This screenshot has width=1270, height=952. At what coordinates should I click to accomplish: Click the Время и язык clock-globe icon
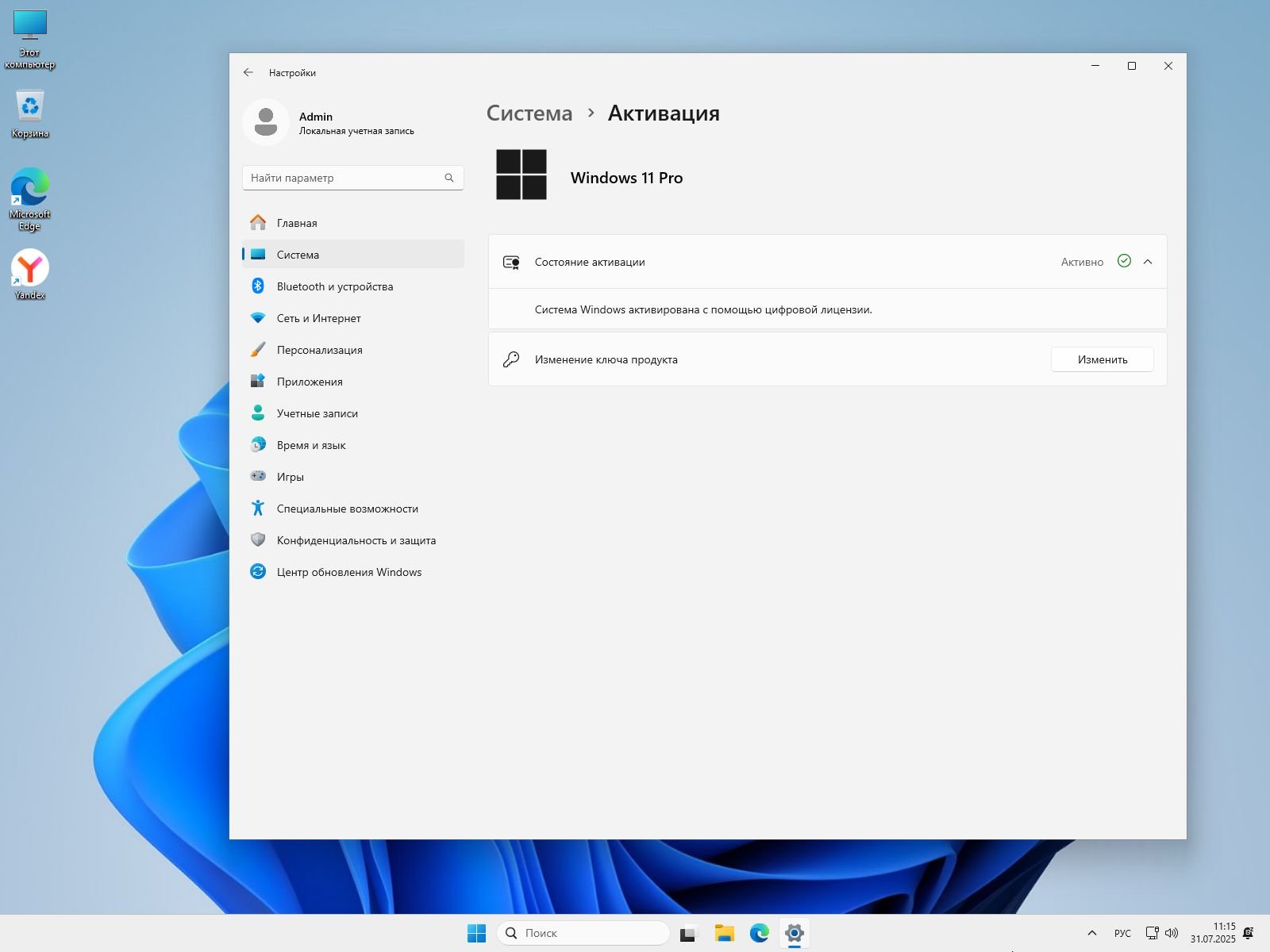[258, 444]
